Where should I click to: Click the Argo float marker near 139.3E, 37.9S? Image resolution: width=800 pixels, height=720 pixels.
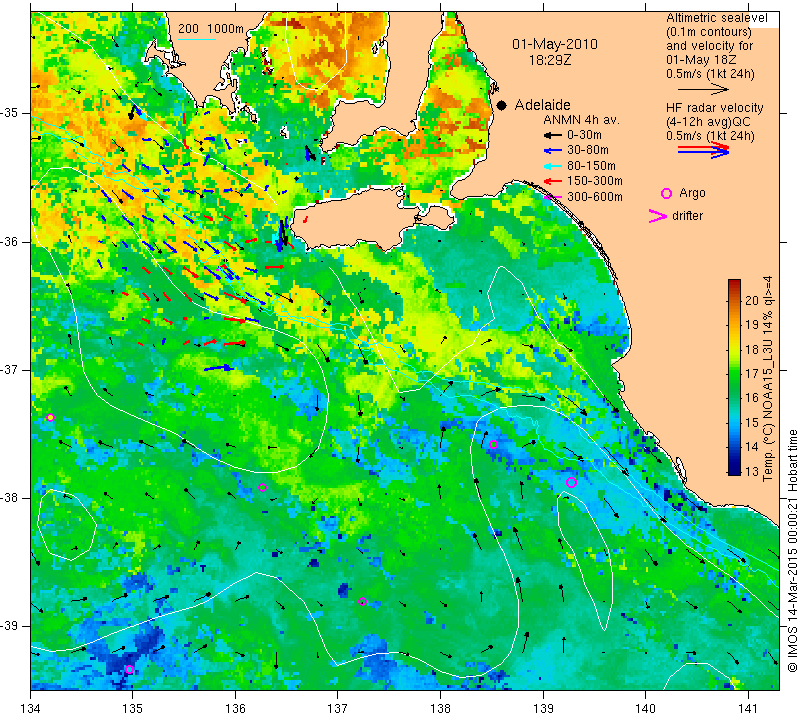571,483
